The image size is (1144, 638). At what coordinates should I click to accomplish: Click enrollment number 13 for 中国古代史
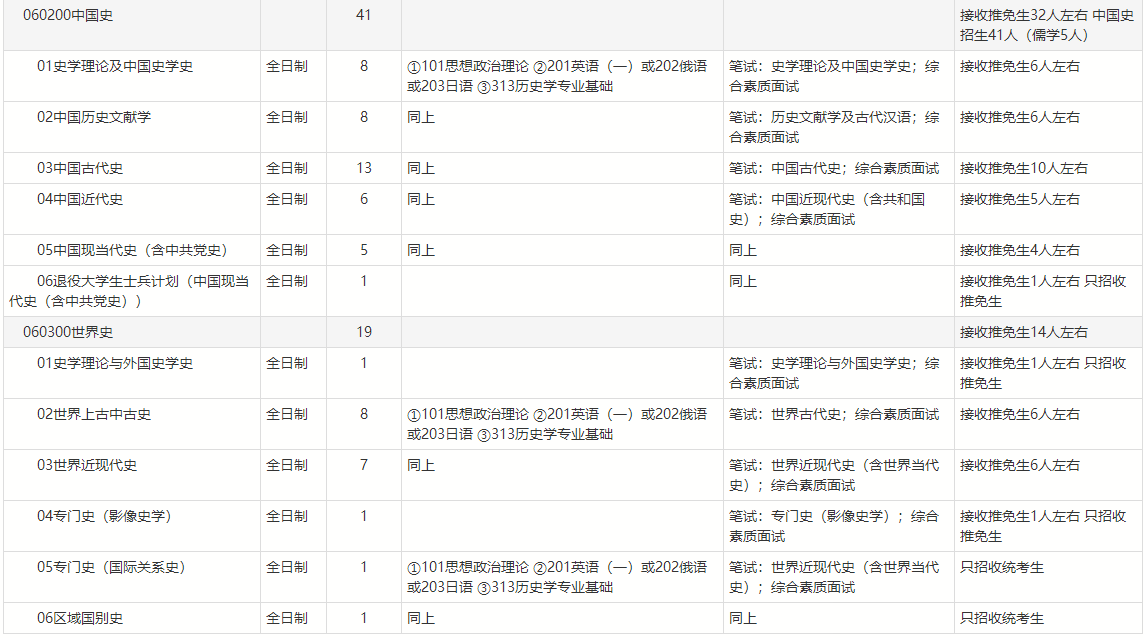pos(364,168)
